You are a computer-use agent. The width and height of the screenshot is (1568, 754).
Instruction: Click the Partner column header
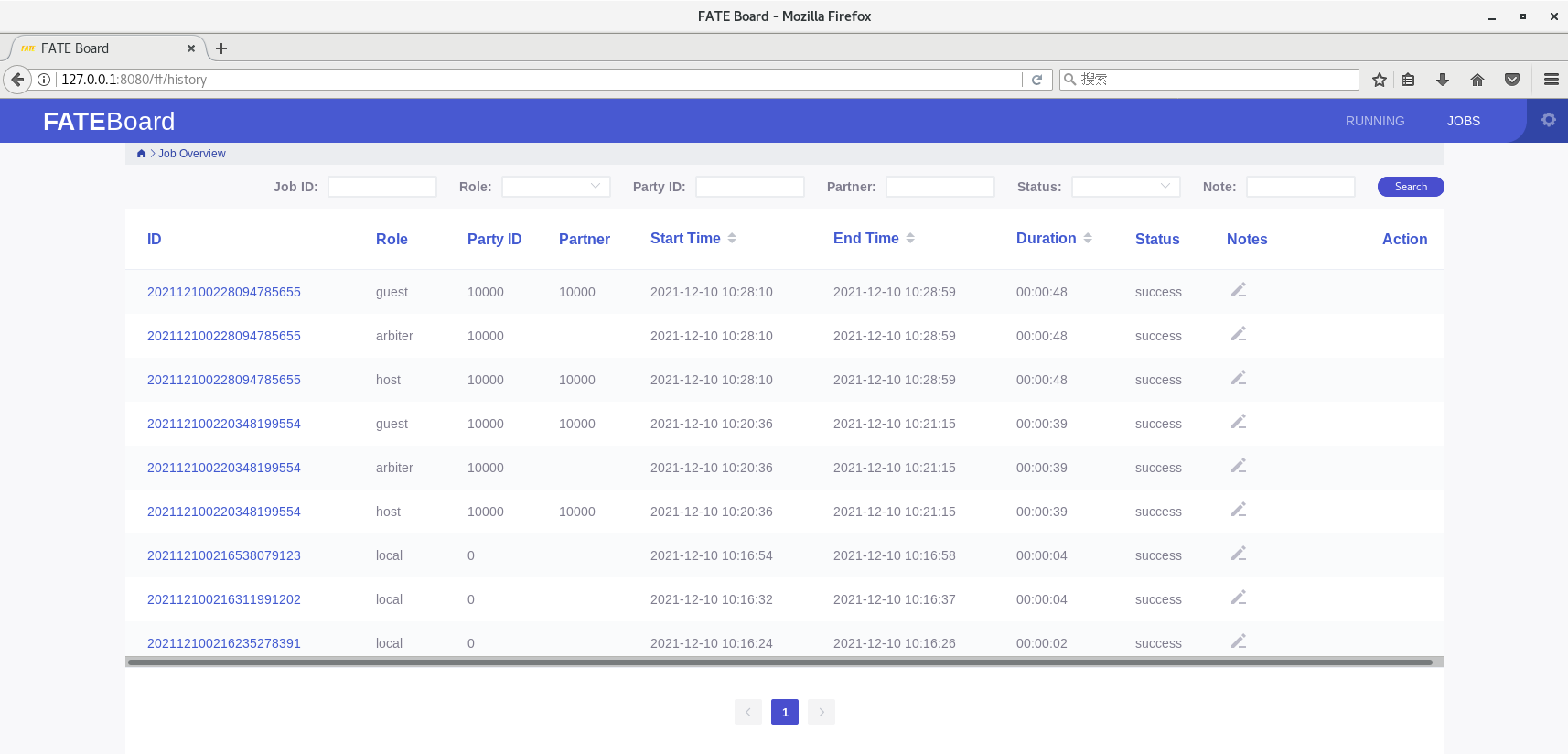click(x=585, y=239)
